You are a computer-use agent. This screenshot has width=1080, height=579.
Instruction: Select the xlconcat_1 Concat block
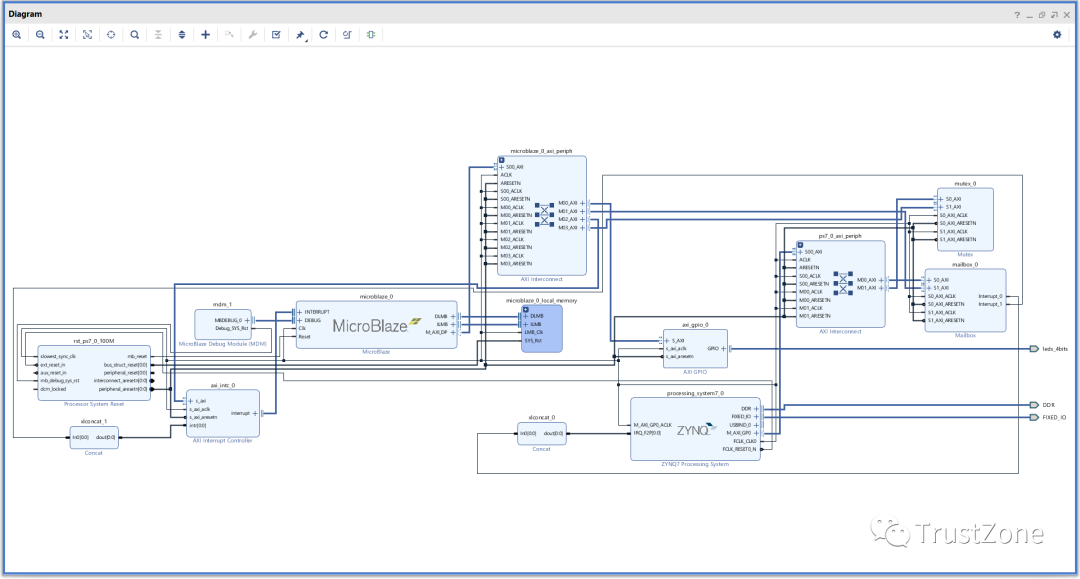94,437
